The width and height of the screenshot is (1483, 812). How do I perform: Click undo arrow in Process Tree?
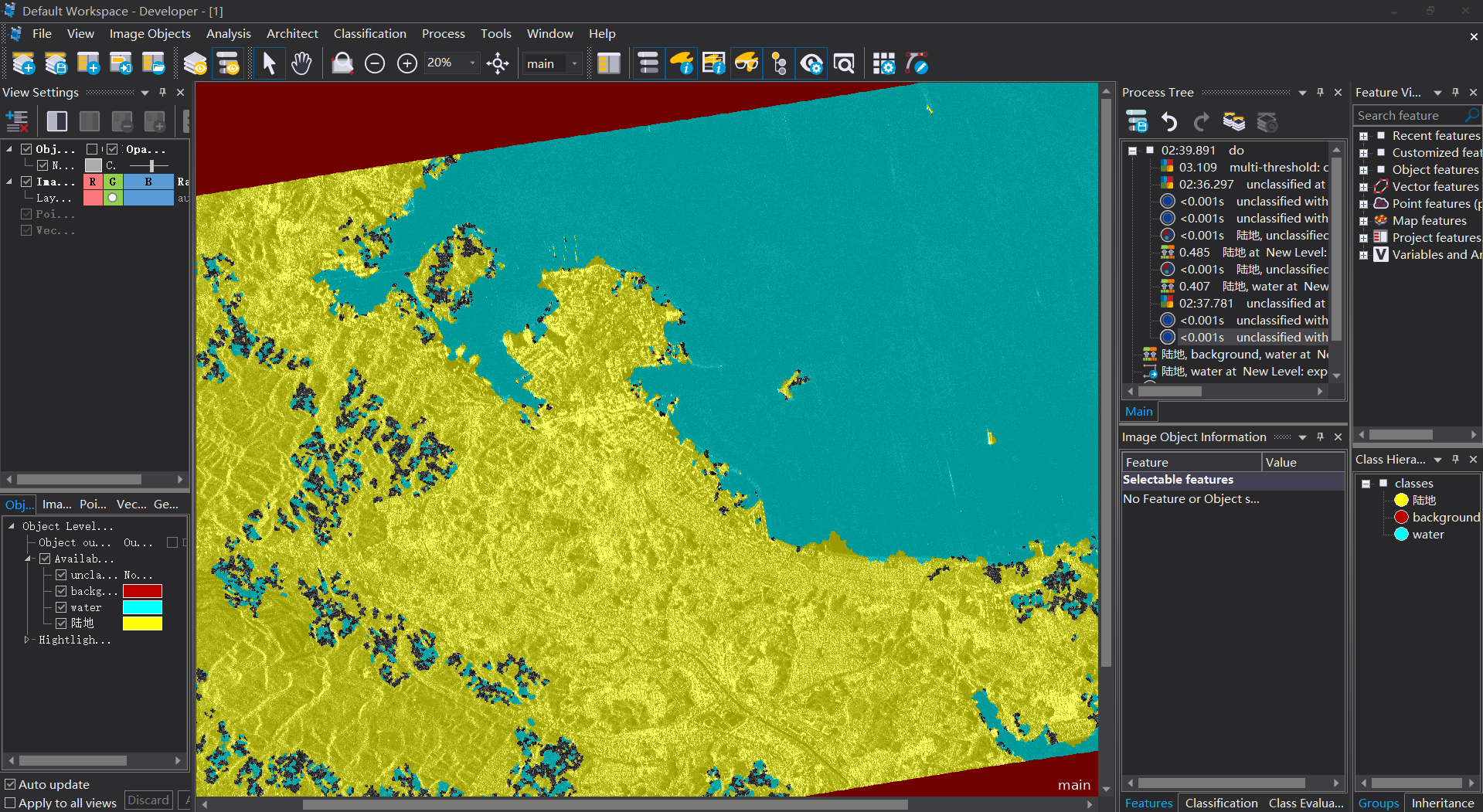1168,122
